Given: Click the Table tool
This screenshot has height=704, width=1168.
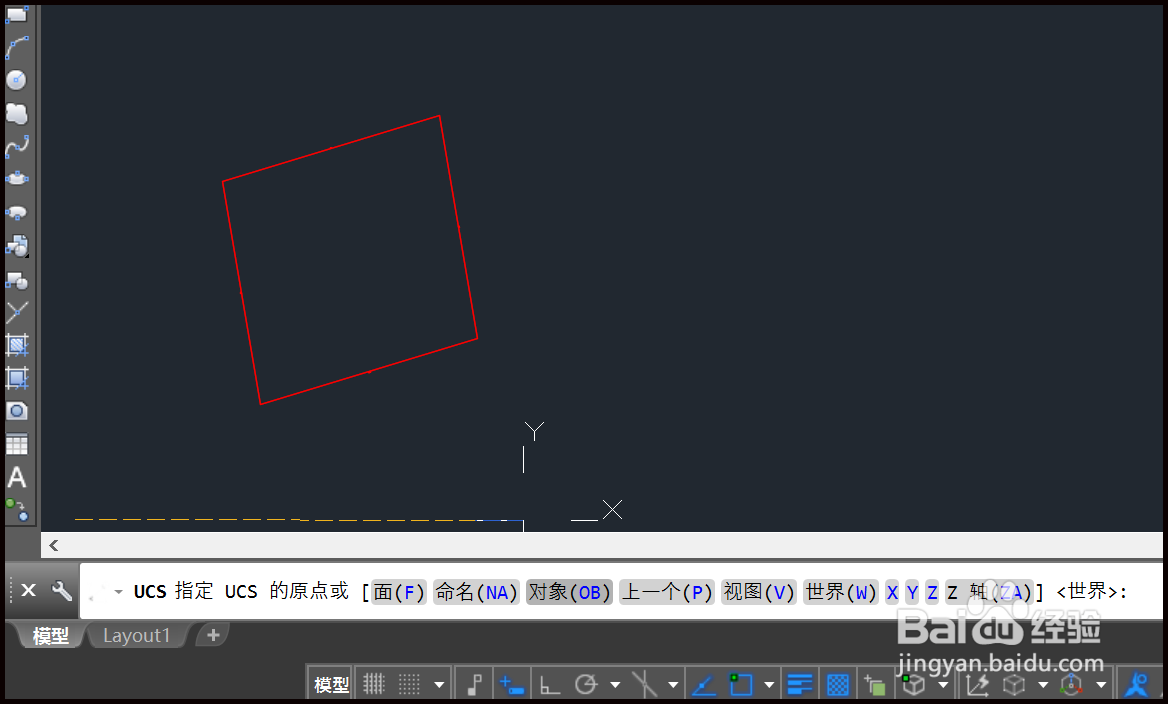Looking at the screenshot, I should pos(16,445).
